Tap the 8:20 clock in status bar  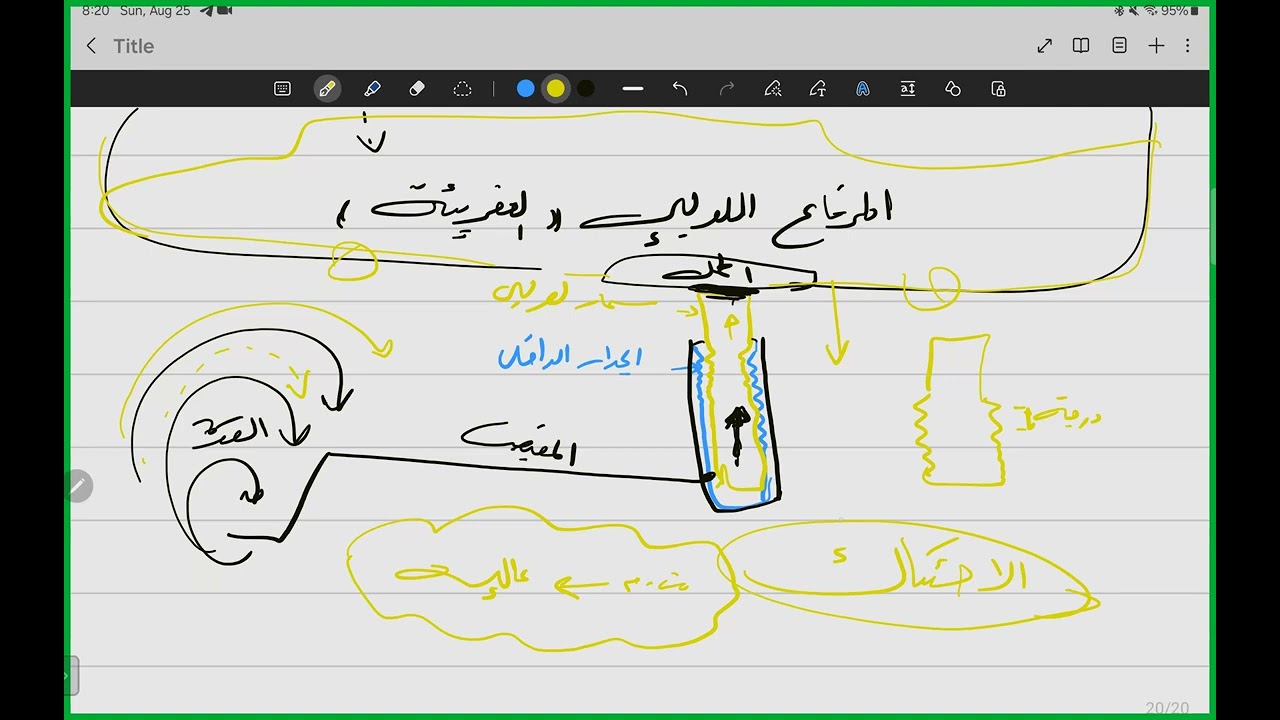[x=96, y=11]
